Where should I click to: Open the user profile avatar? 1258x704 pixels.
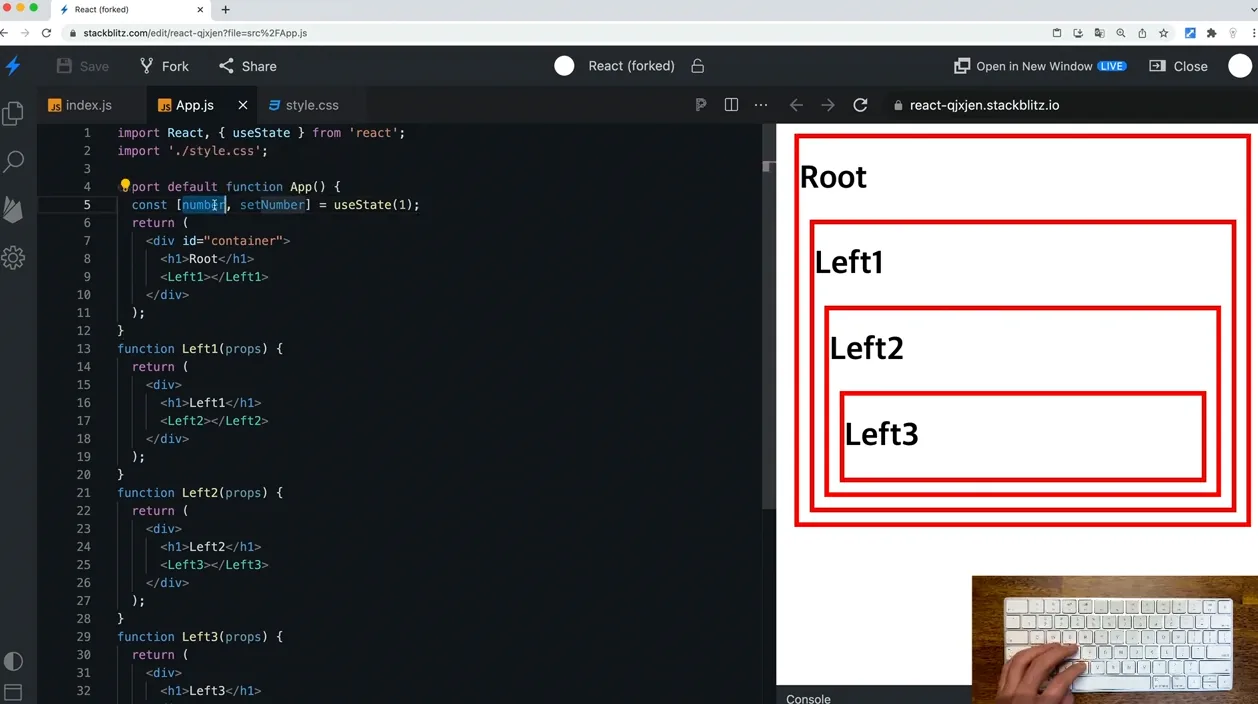(1240, 66)
